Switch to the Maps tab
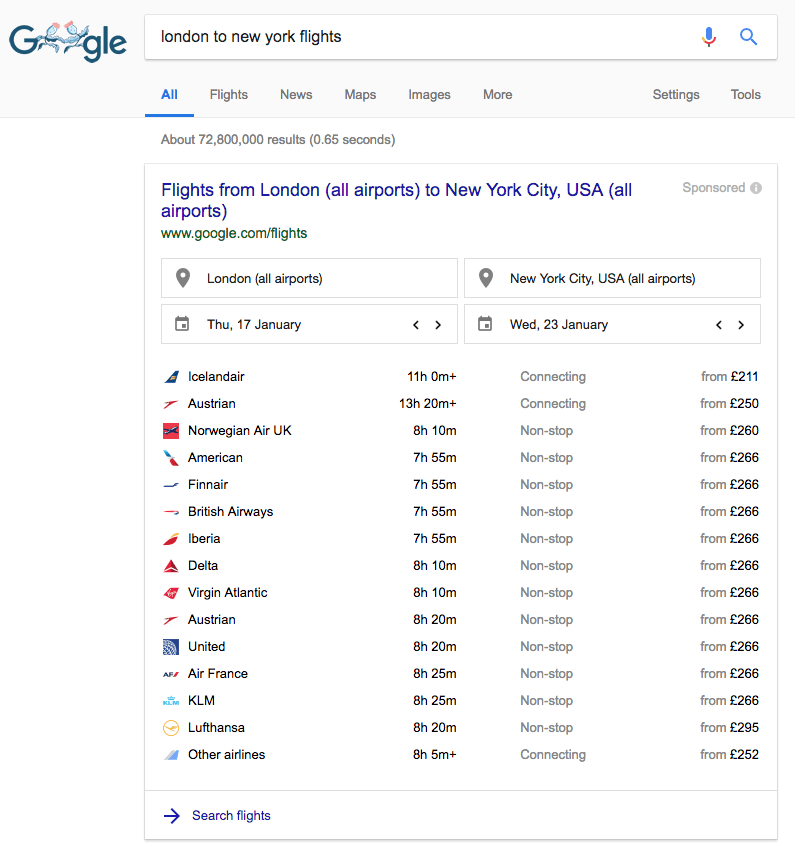 click(x=360, y=95)
